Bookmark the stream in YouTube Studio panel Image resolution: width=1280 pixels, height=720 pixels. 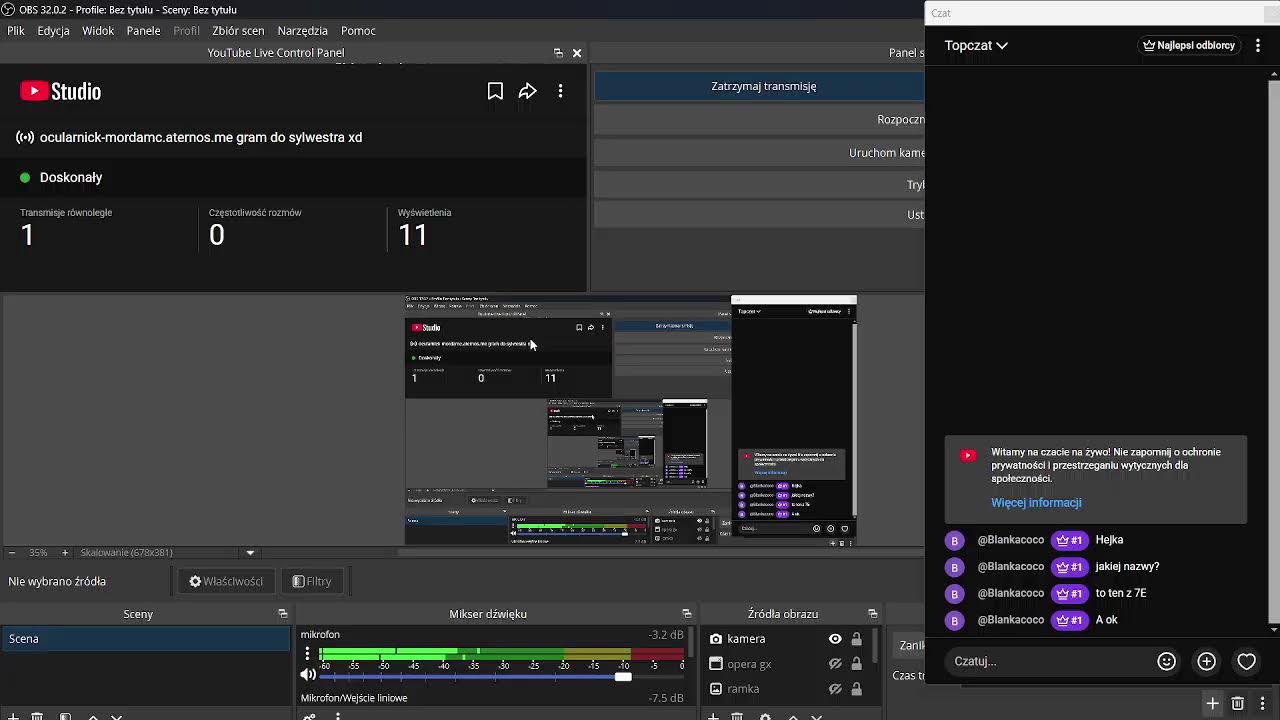click(495, 91)
